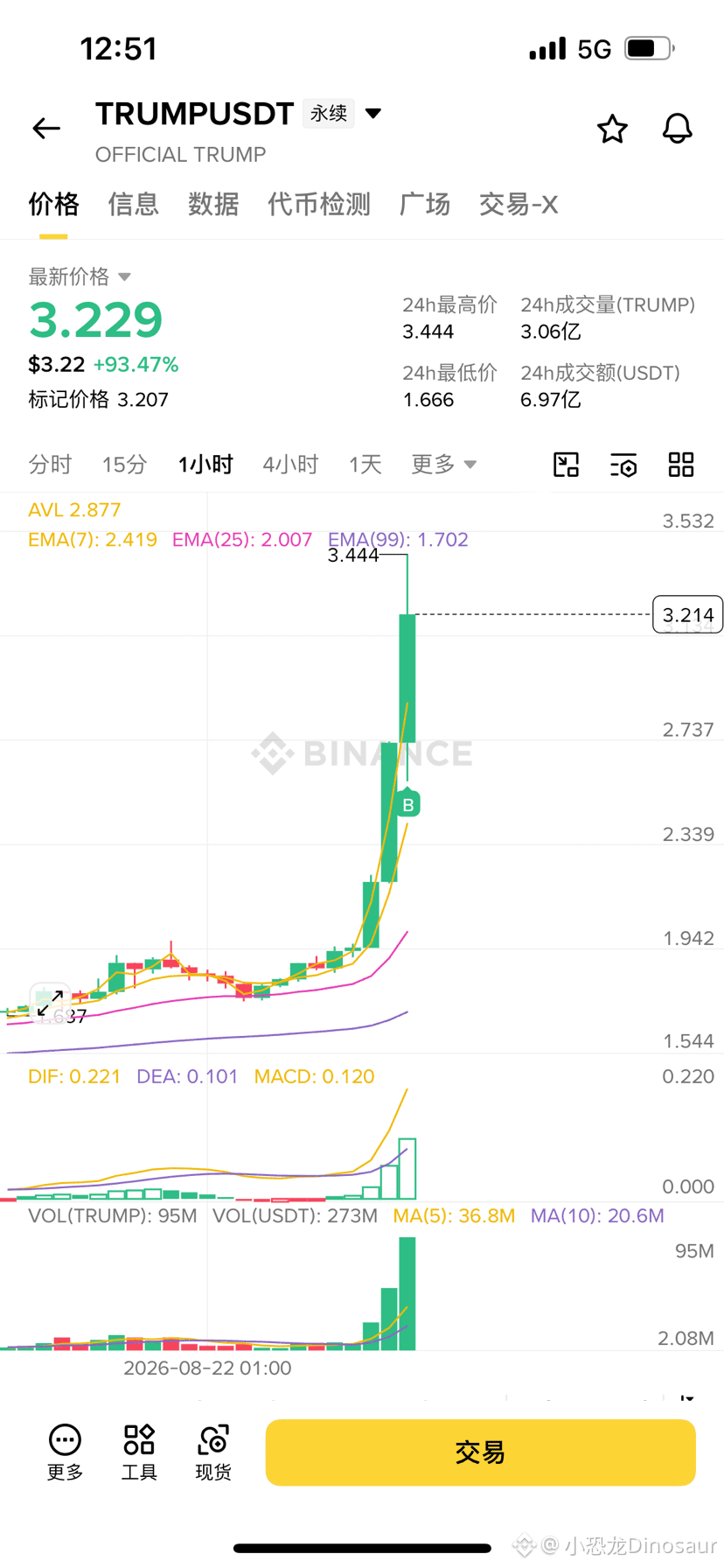Tap 24h最低价 value 1.666
Image resolution: width=724 pixels, height=1568 pixels.
pyautogui.click(x=428, y=400)
